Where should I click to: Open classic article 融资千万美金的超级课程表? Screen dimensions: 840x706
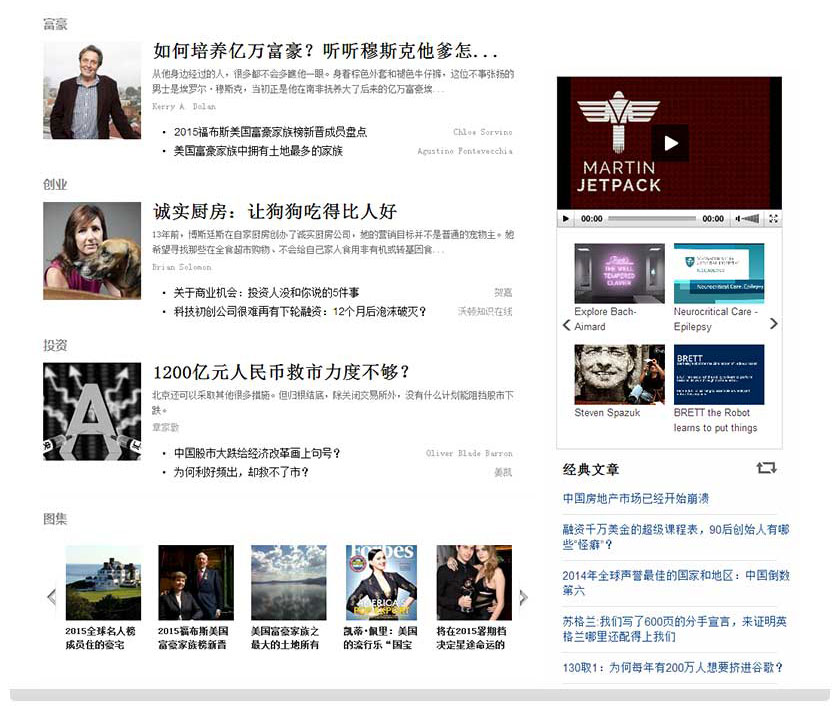pos(676,537)
